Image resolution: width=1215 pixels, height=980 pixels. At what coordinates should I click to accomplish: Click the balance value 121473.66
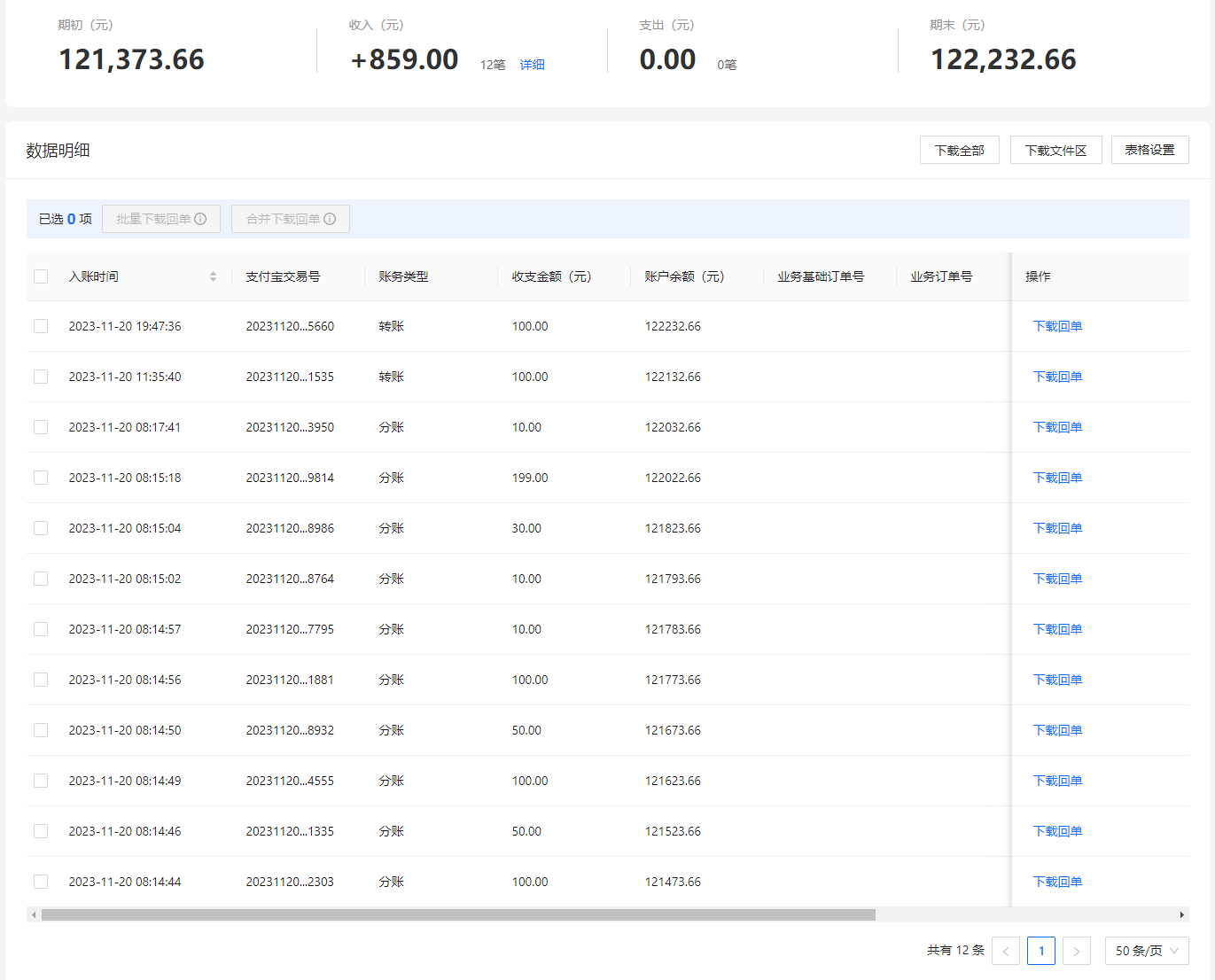click(x=673, y=882)
